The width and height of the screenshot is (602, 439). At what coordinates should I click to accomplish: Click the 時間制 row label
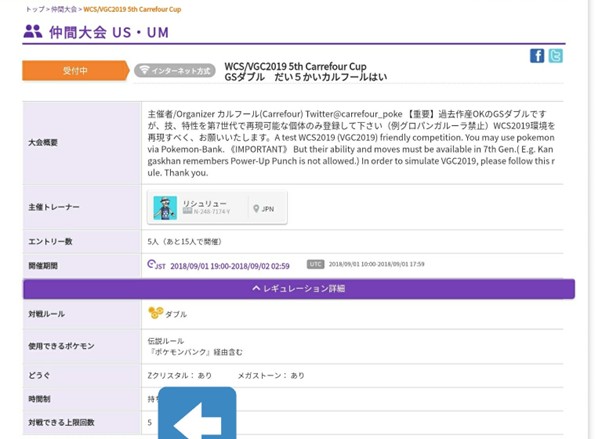(39, 399)
